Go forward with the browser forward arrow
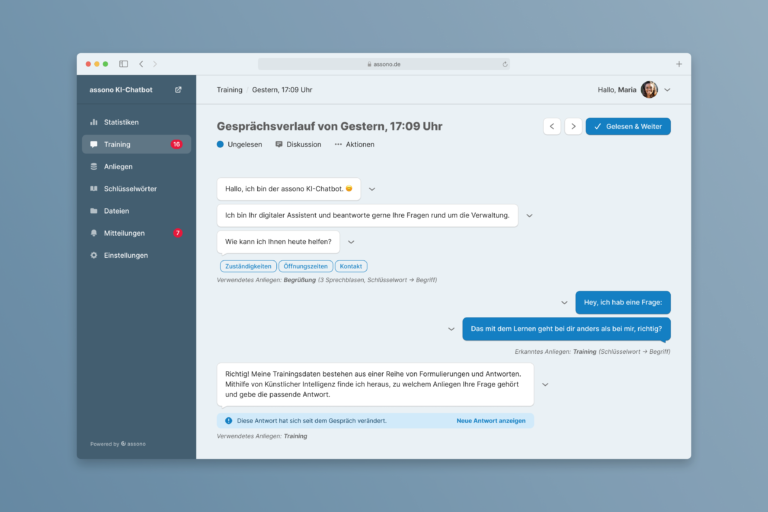Image resolution: width=768 pixels, height=512 pixels. [x=155, y=64]
